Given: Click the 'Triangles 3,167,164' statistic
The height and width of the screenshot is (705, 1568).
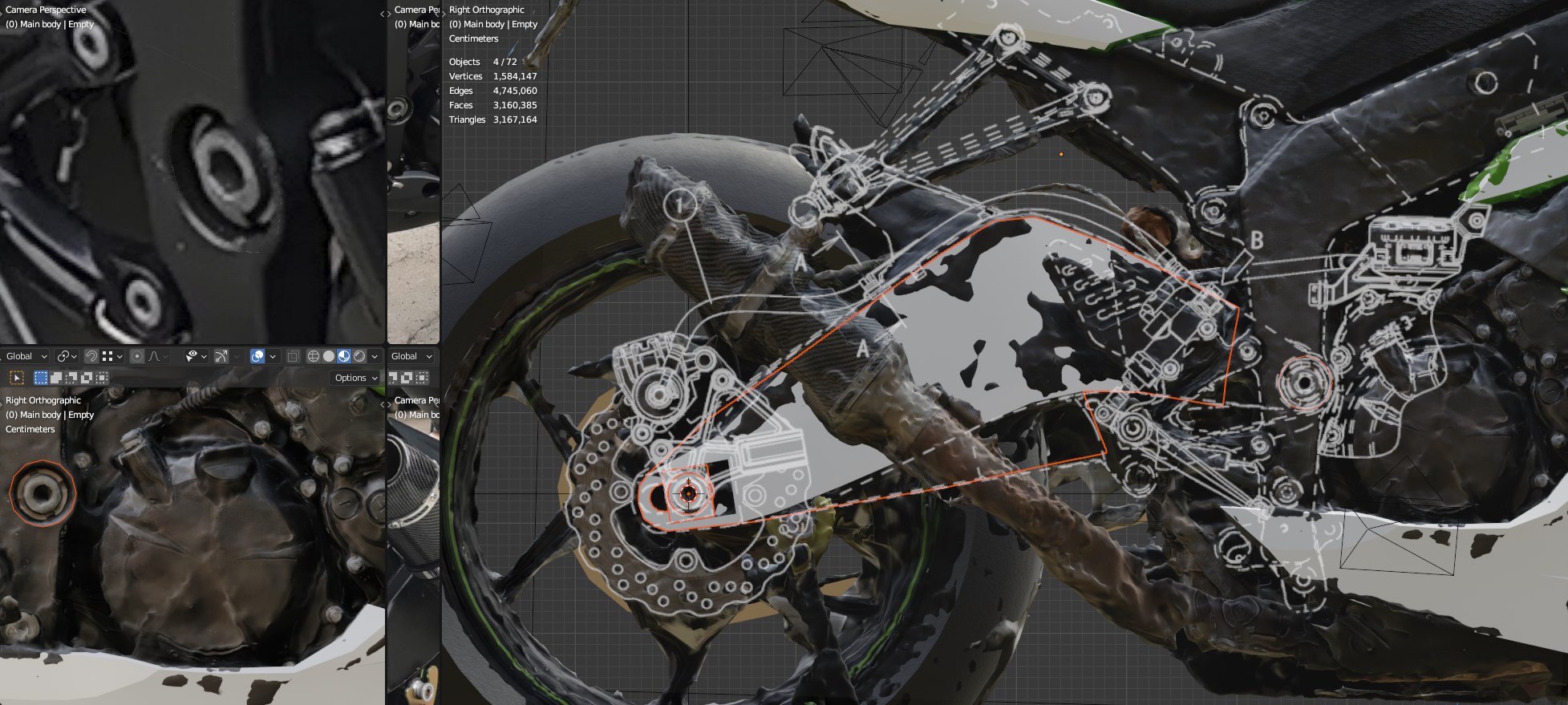Looking at the screenshot, I should coord(493,120).
